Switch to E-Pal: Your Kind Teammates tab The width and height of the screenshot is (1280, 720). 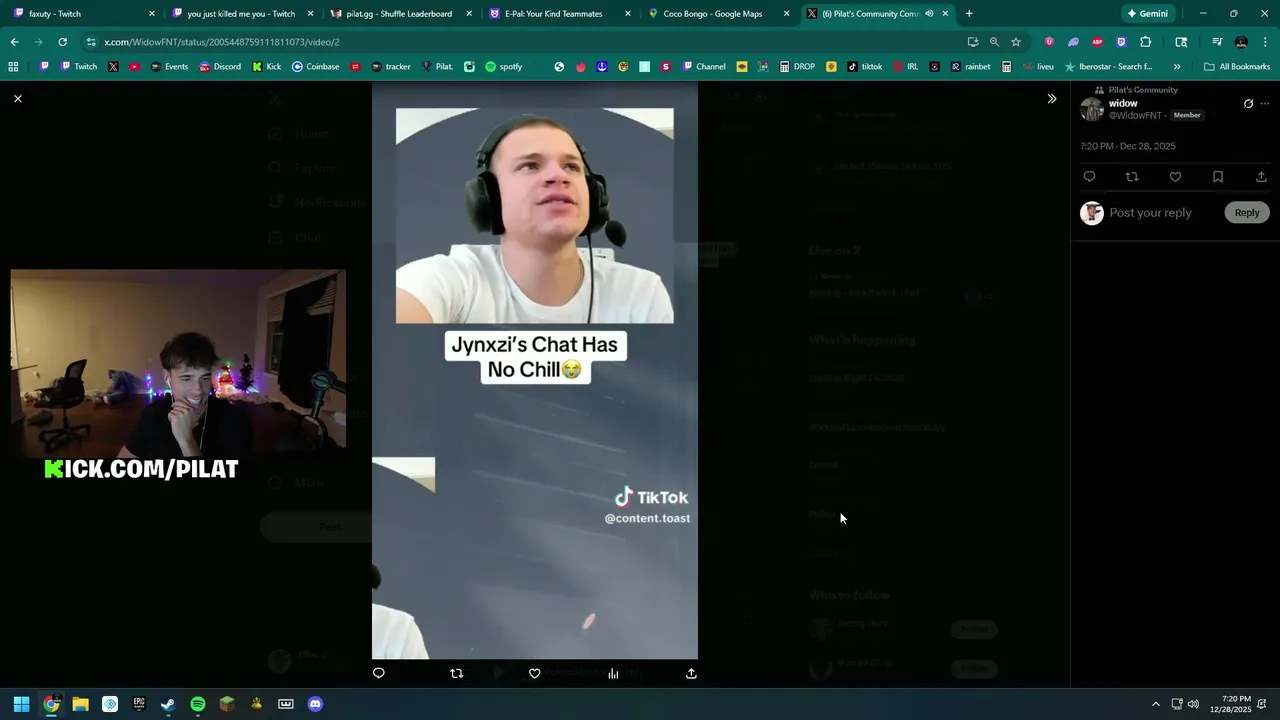(x=556, y=14)
